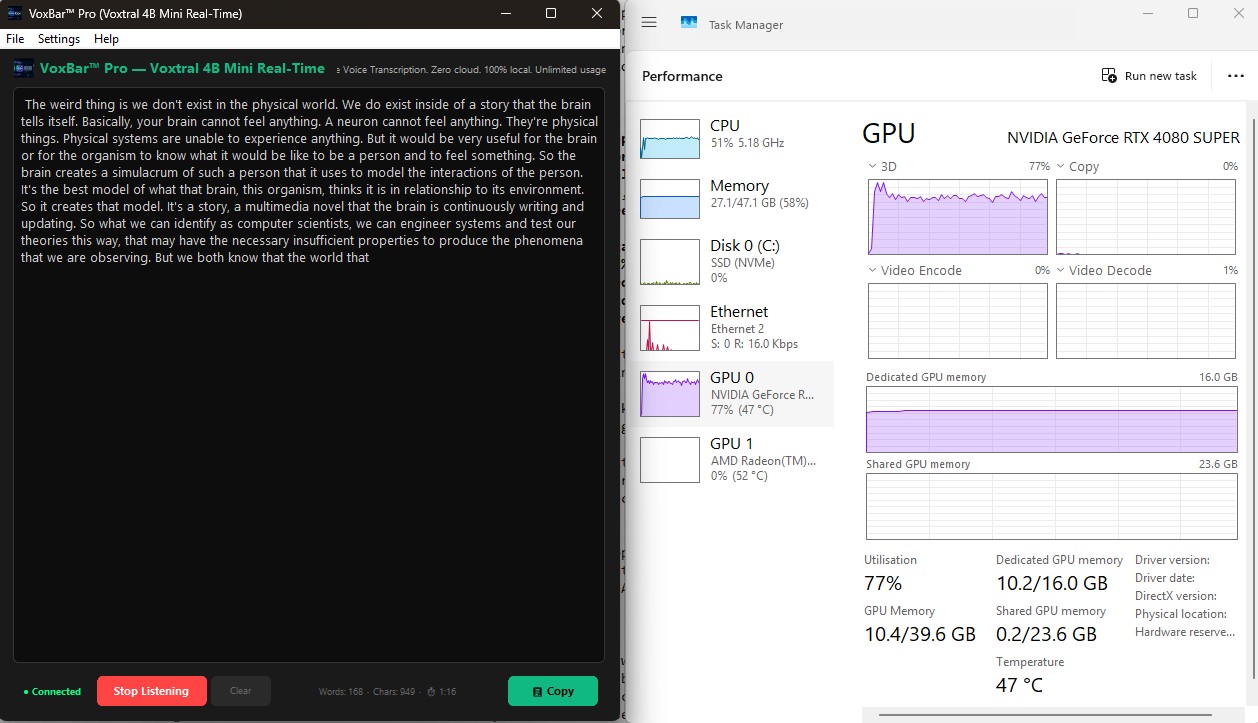Open the File menu in VoxBar
The width and height of the screenshot is (1258, 723).
[15, 38]
